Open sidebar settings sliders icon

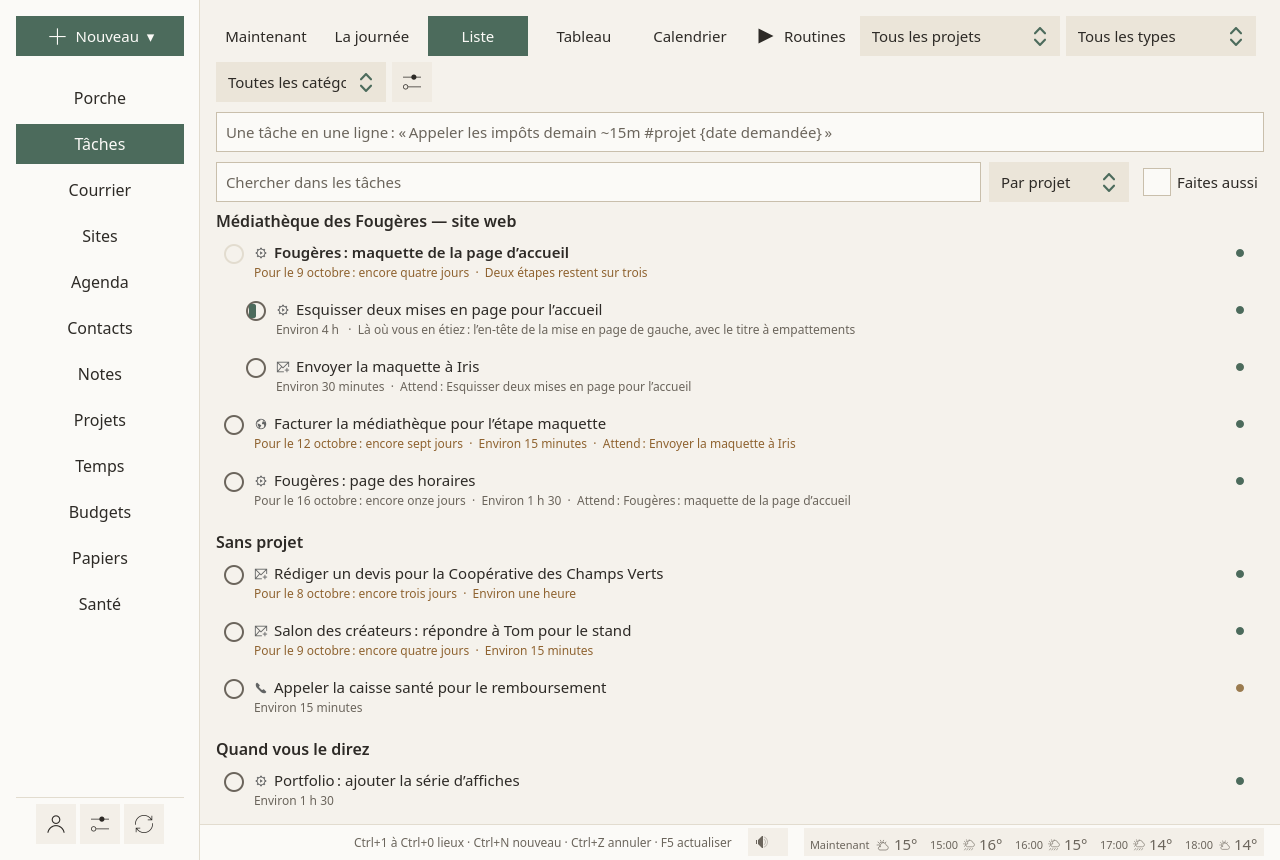pyautogui.click(x=100, y=824)
